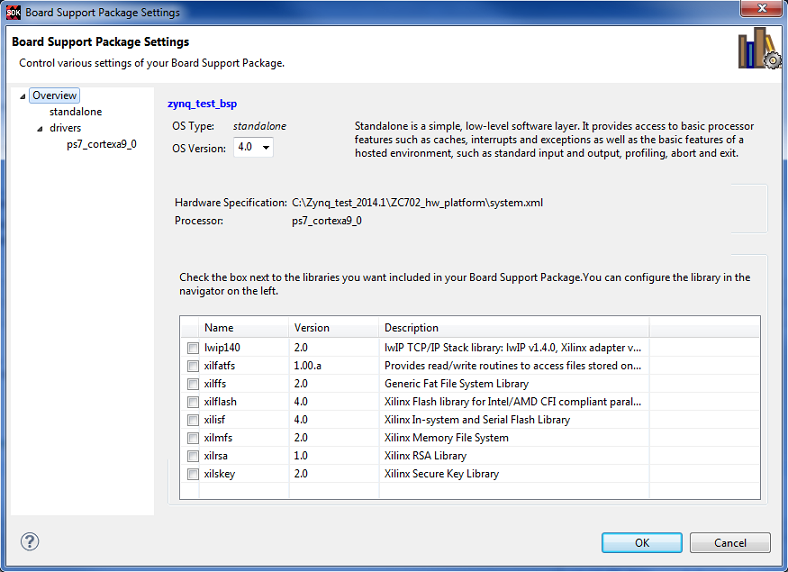Click the books and gear banner icon
The width and height of the screenshot is (788, 572).
[759, 49]
